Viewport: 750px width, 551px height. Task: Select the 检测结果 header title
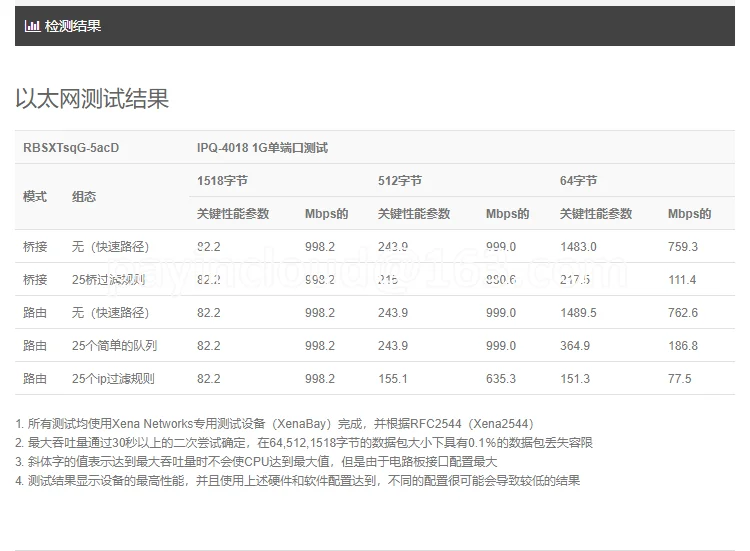coord(73,26)
